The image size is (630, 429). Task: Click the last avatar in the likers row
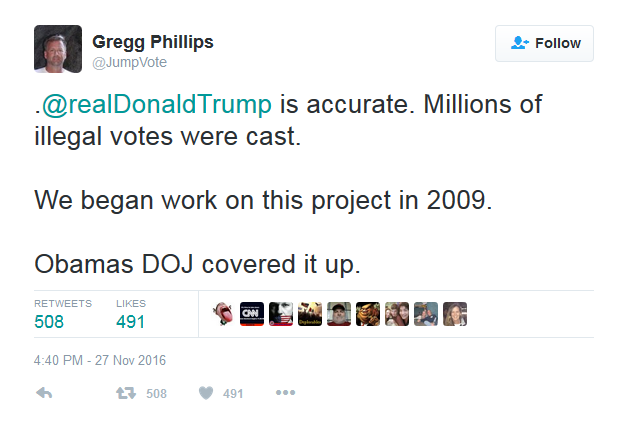tap(455, 314)
